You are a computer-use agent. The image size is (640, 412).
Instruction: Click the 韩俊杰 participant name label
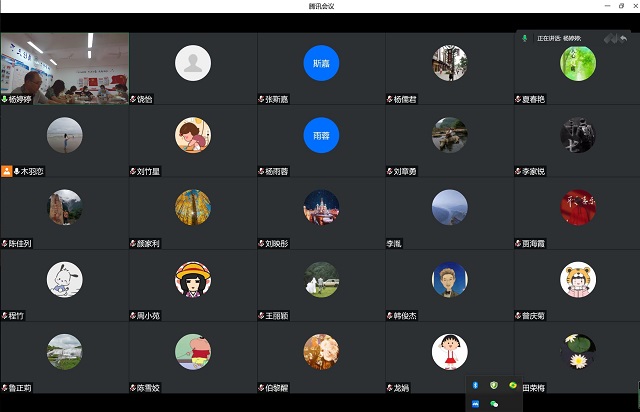[408, 315]
